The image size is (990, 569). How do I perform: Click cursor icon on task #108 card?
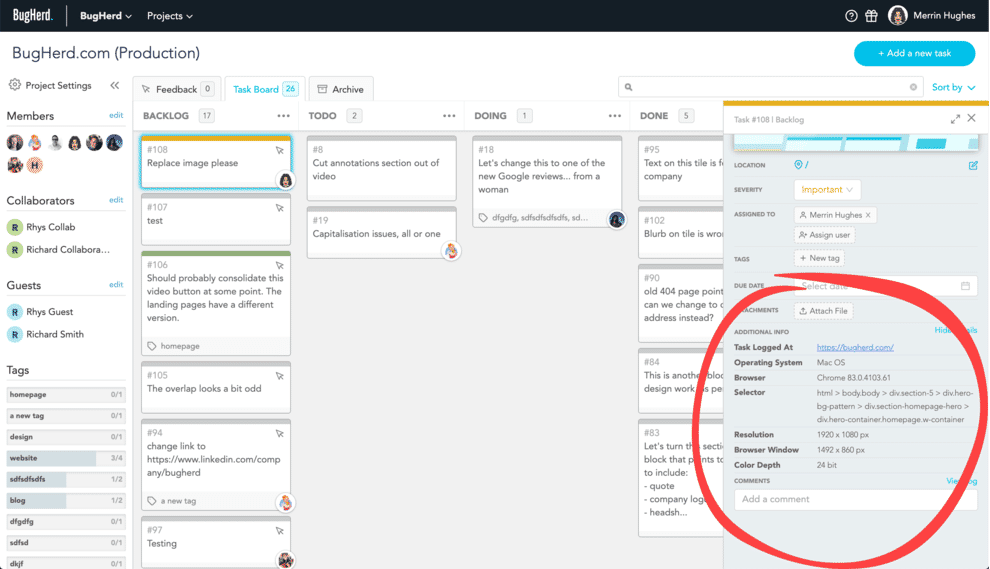pyautogui.click(x=279, y=150)
